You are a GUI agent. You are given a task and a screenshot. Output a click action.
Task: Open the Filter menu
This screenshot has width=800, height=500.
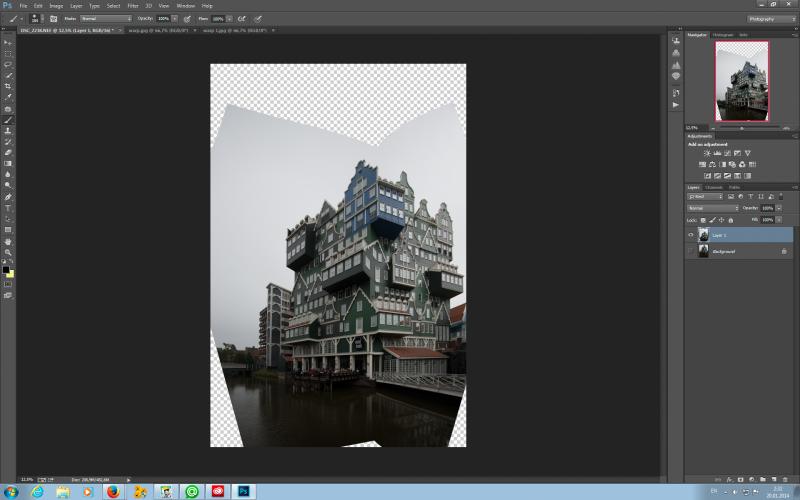point(133,6)
